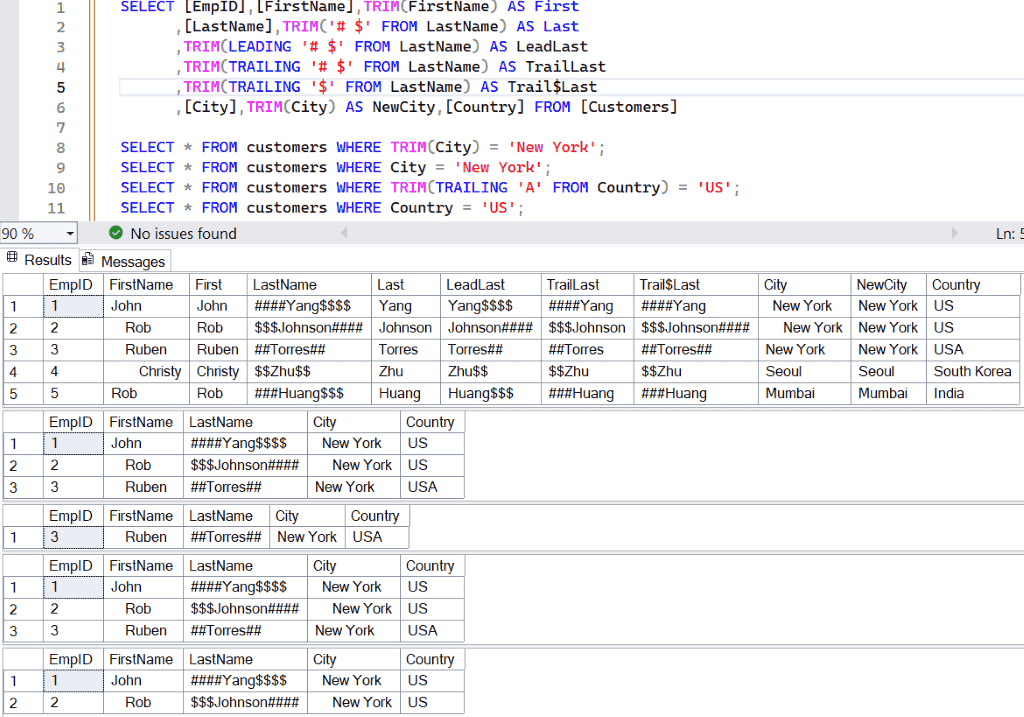Click line number 8 in the editor margin

coord(60,148)
